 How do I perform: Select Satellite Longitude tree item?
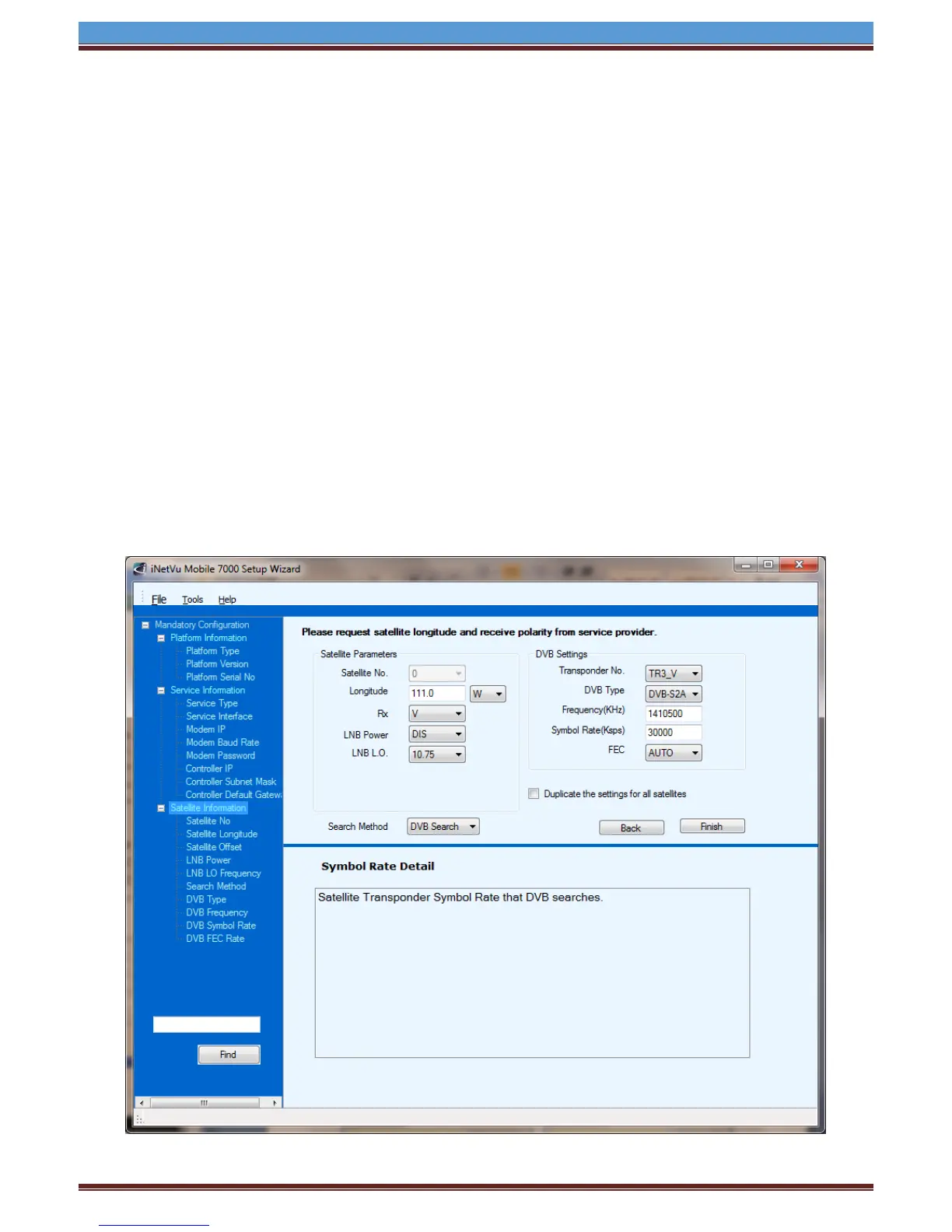[222, 835]
